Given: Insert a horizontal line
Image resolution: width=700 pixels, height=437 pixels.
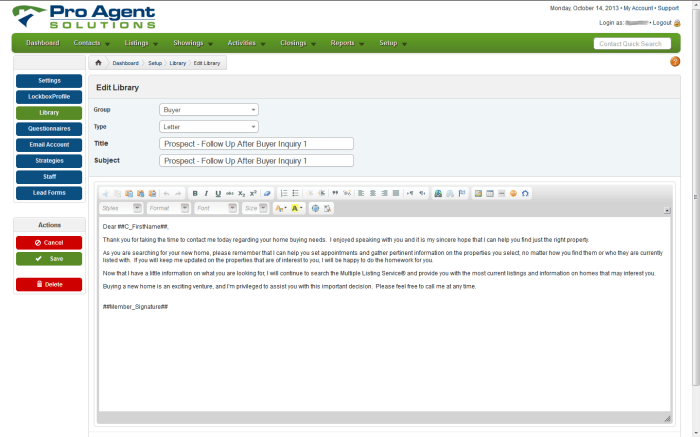Looking at the screenshot, I should coord(501,193).
